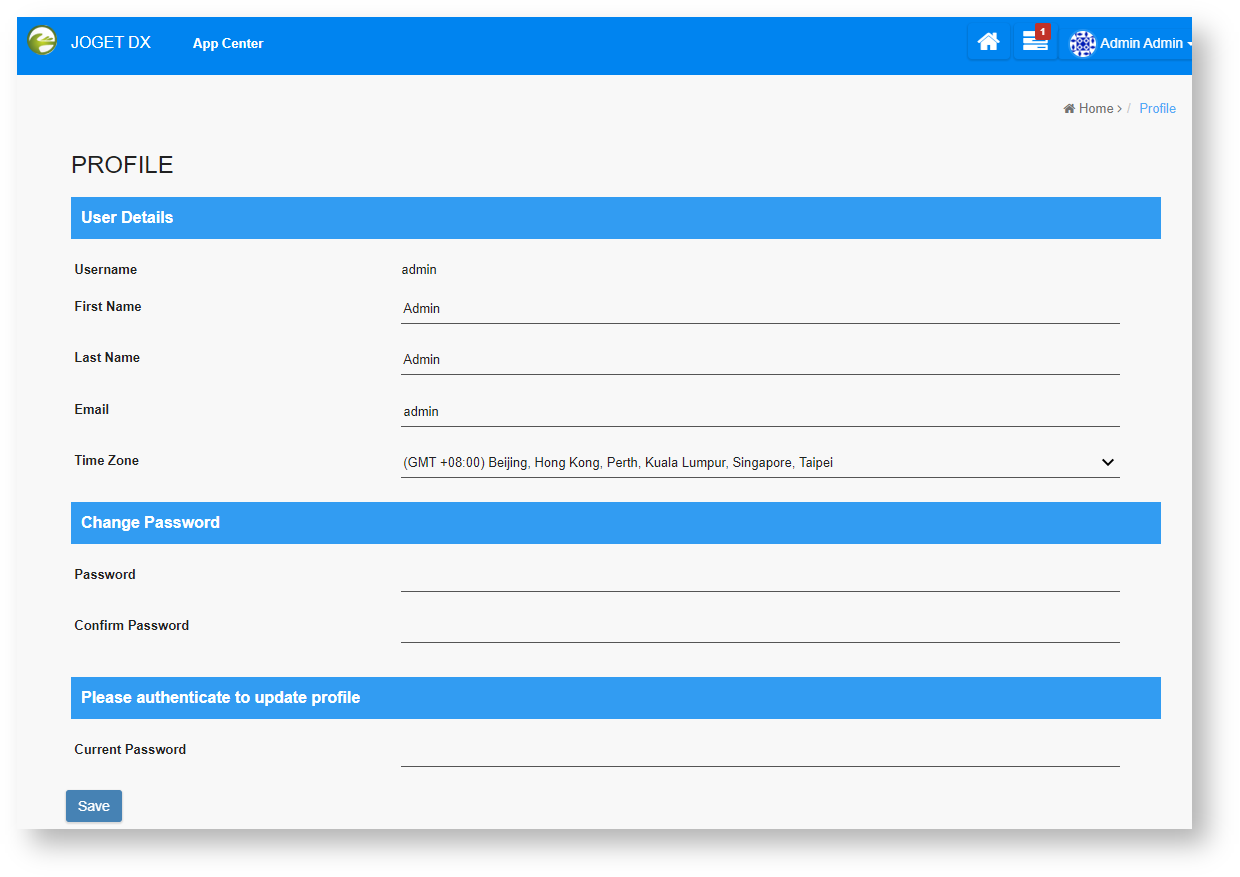Click the User Details section header
The height and width of the screenshot is (877, 1240).
(616, 218)
